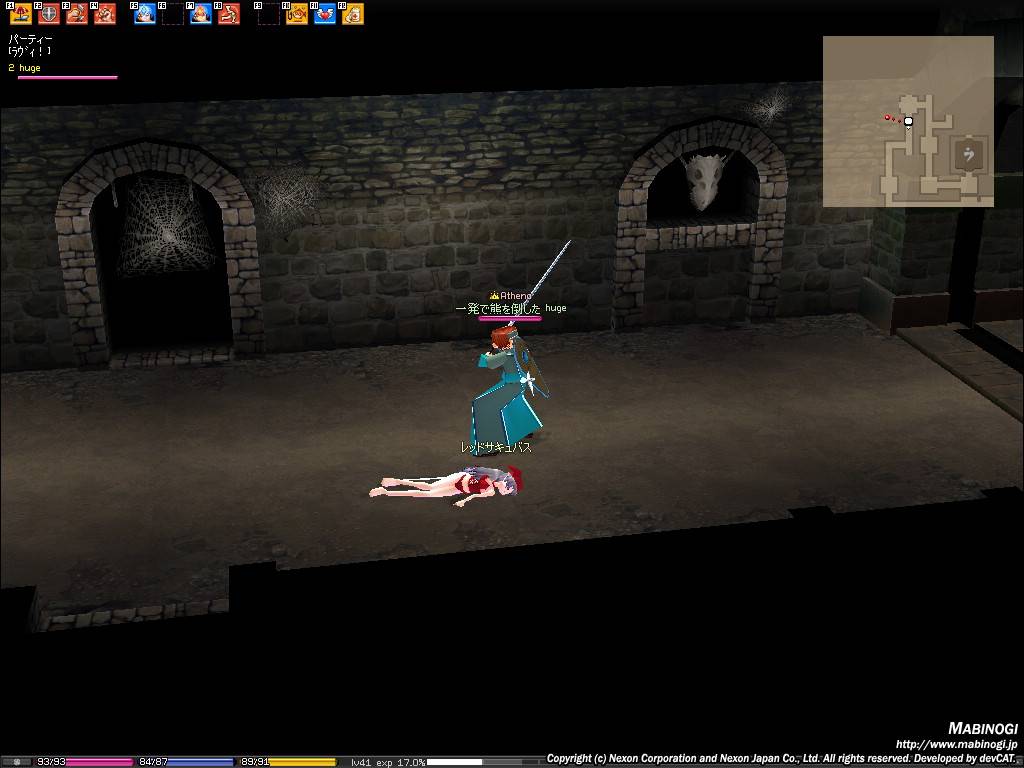Use the F10 fishing skill icon

(x=296, y=14)
